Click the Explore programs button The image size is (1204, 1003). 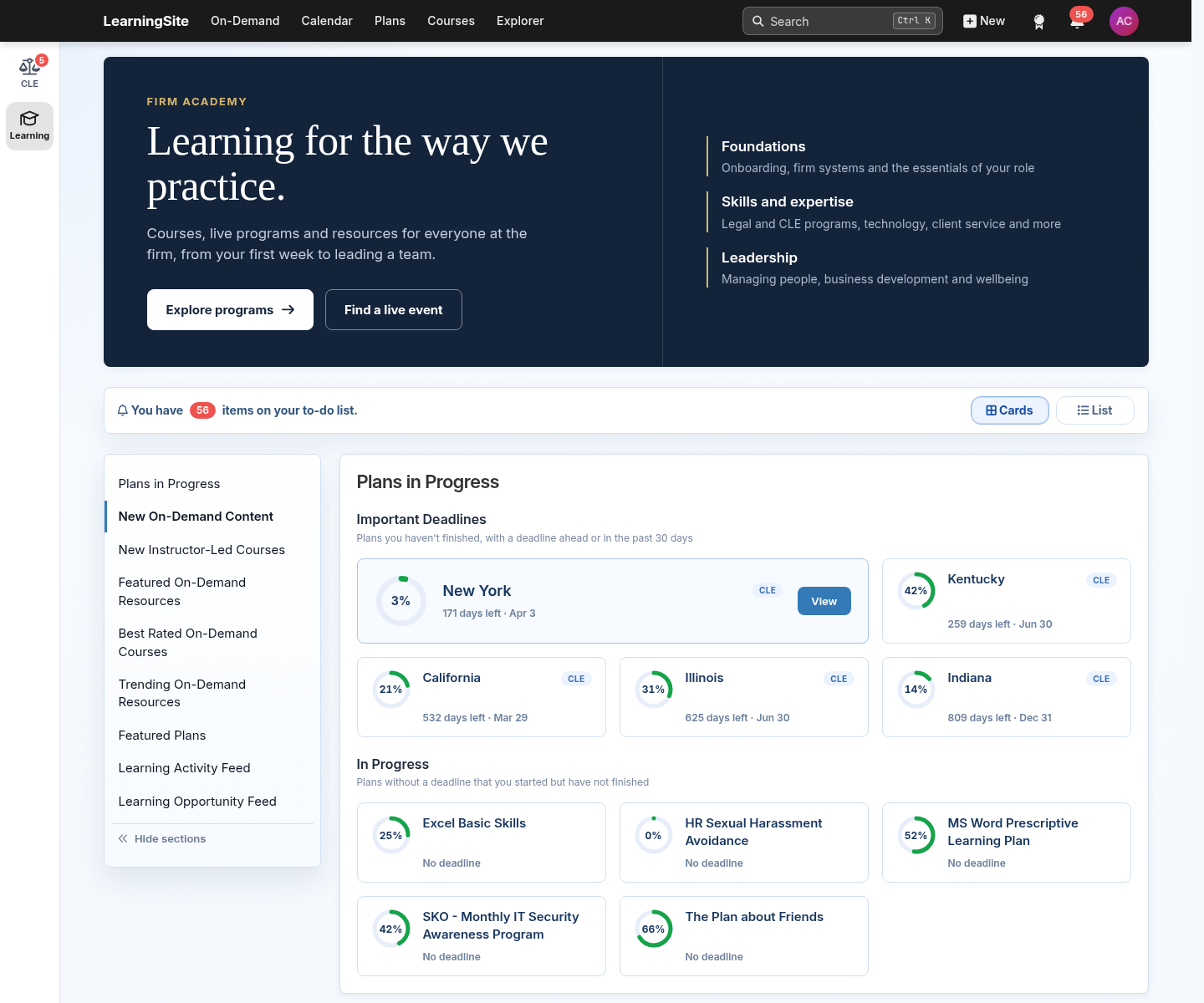[230, 309]
